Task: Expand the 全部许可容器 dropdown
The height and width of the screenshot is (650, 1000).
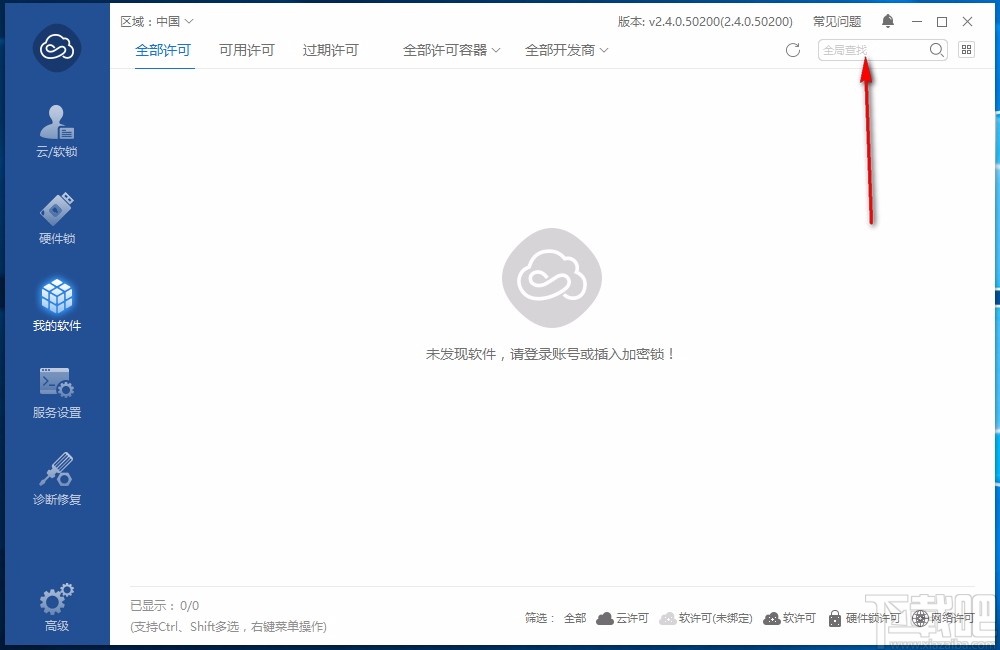Action: pyautogui.click(x=451, y=48)
